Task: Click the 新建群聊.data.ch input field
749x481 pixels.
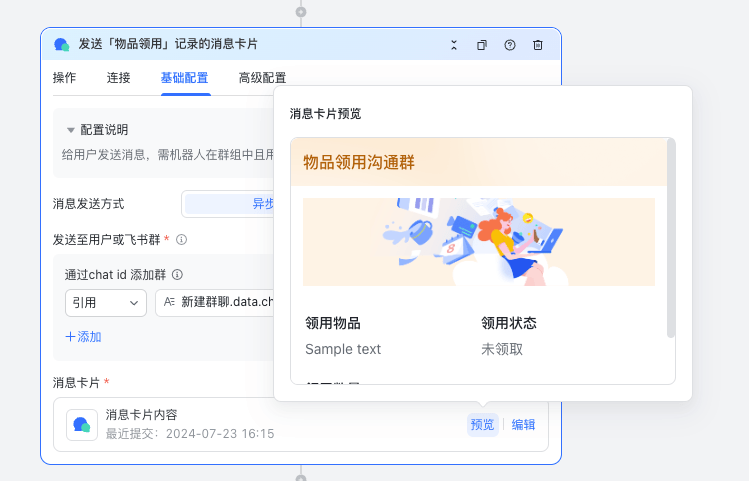Action: pos(214,303)
